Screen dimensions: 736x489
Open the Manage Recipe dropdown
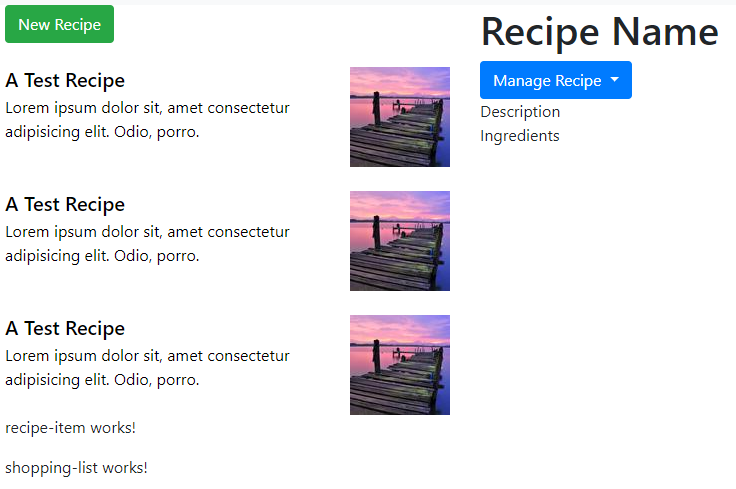click(x=556, y=80)
